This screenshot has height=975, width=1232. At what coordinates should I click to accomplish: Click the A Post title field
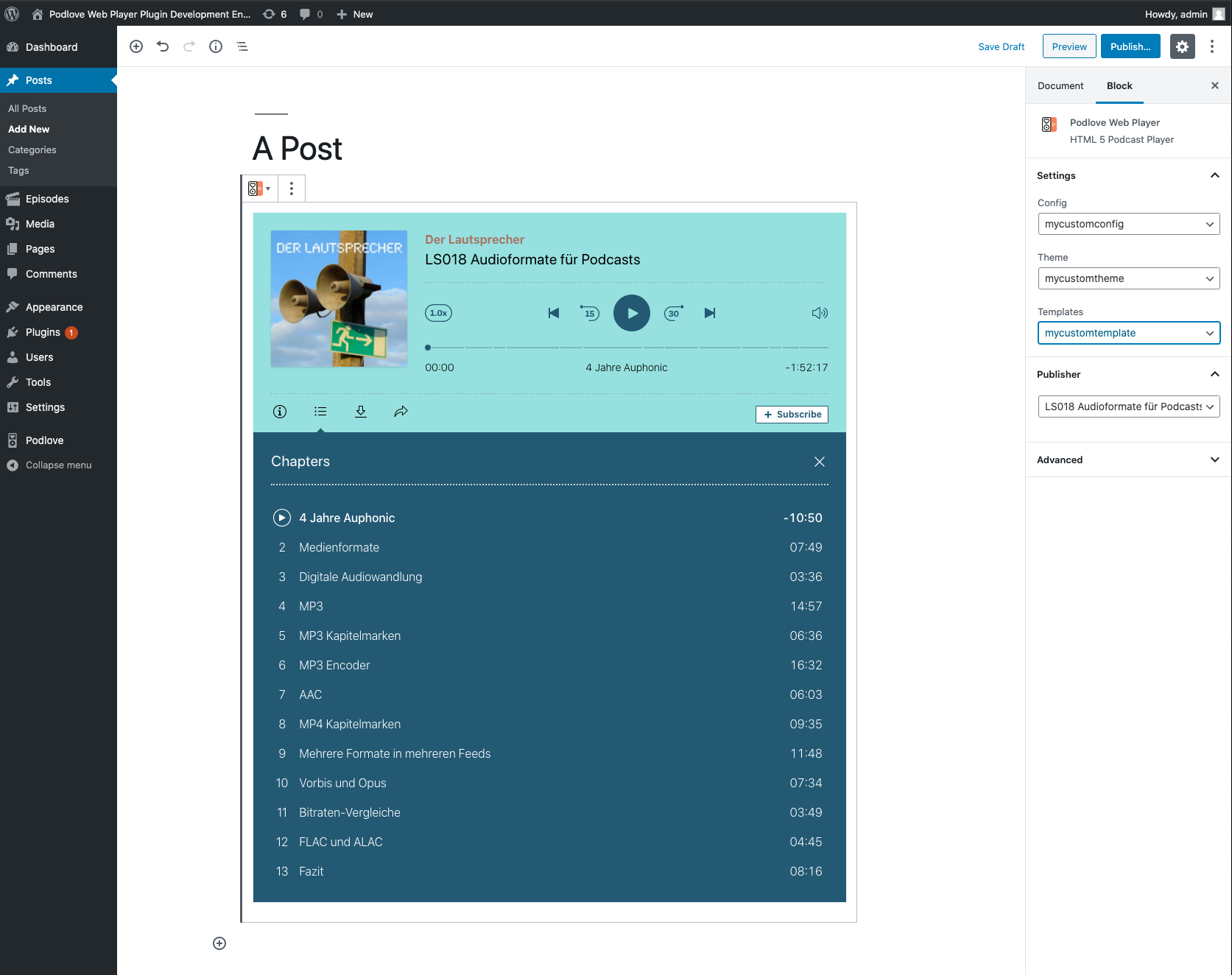click(x=298, y=149)
